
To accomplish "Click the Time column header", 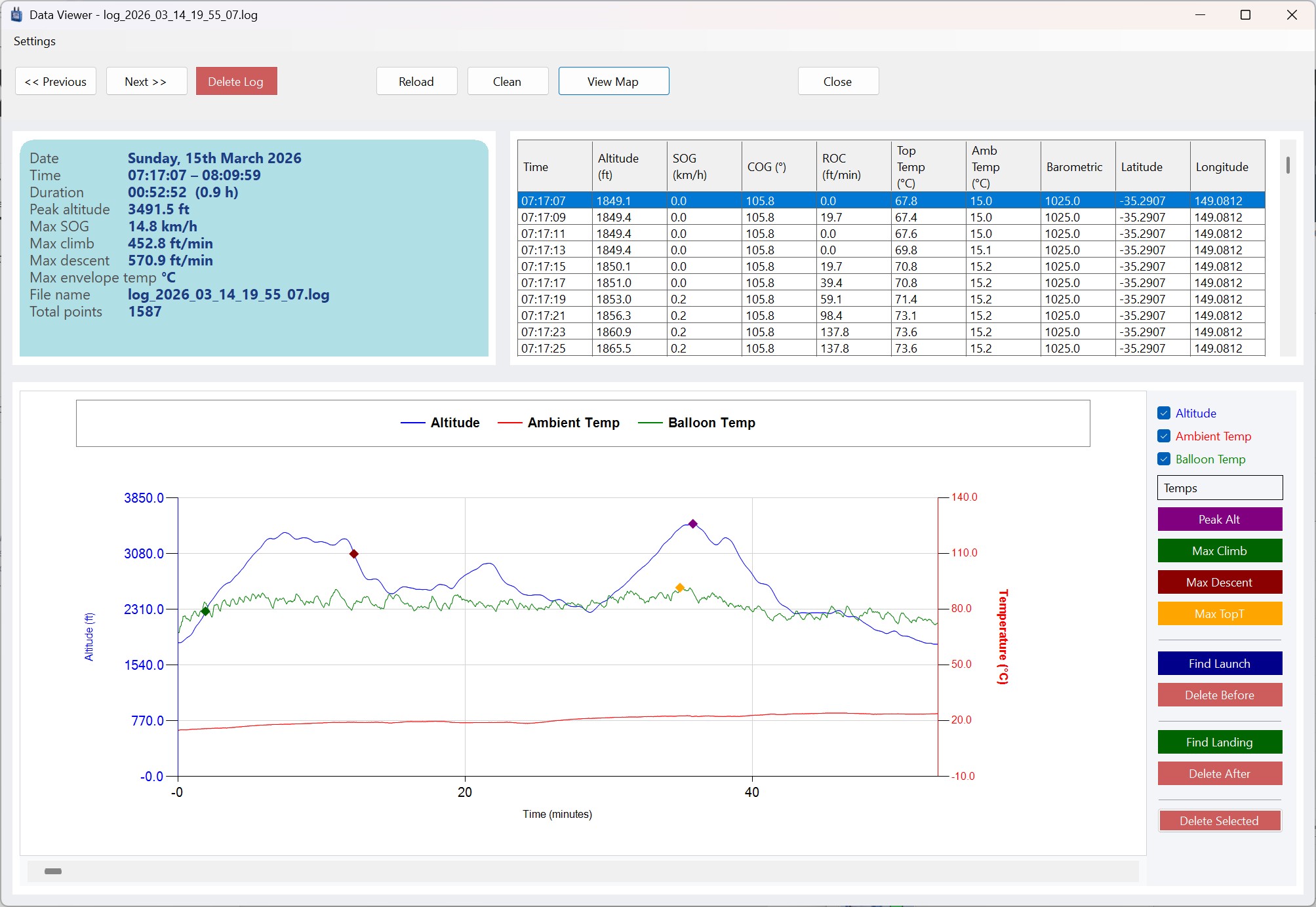I will 555,166.
